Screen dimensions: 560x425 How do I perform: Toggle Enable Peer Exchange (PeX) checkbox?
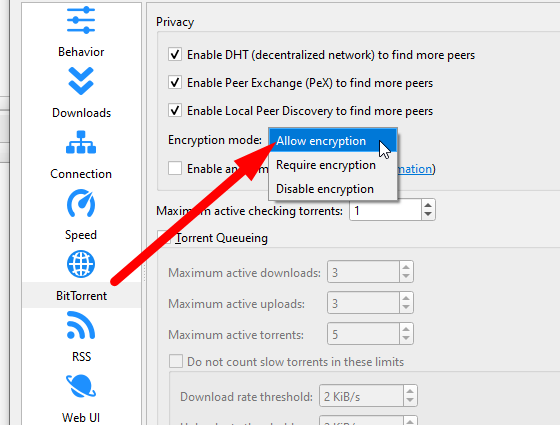pyautogui.click(x=175, y=82)
